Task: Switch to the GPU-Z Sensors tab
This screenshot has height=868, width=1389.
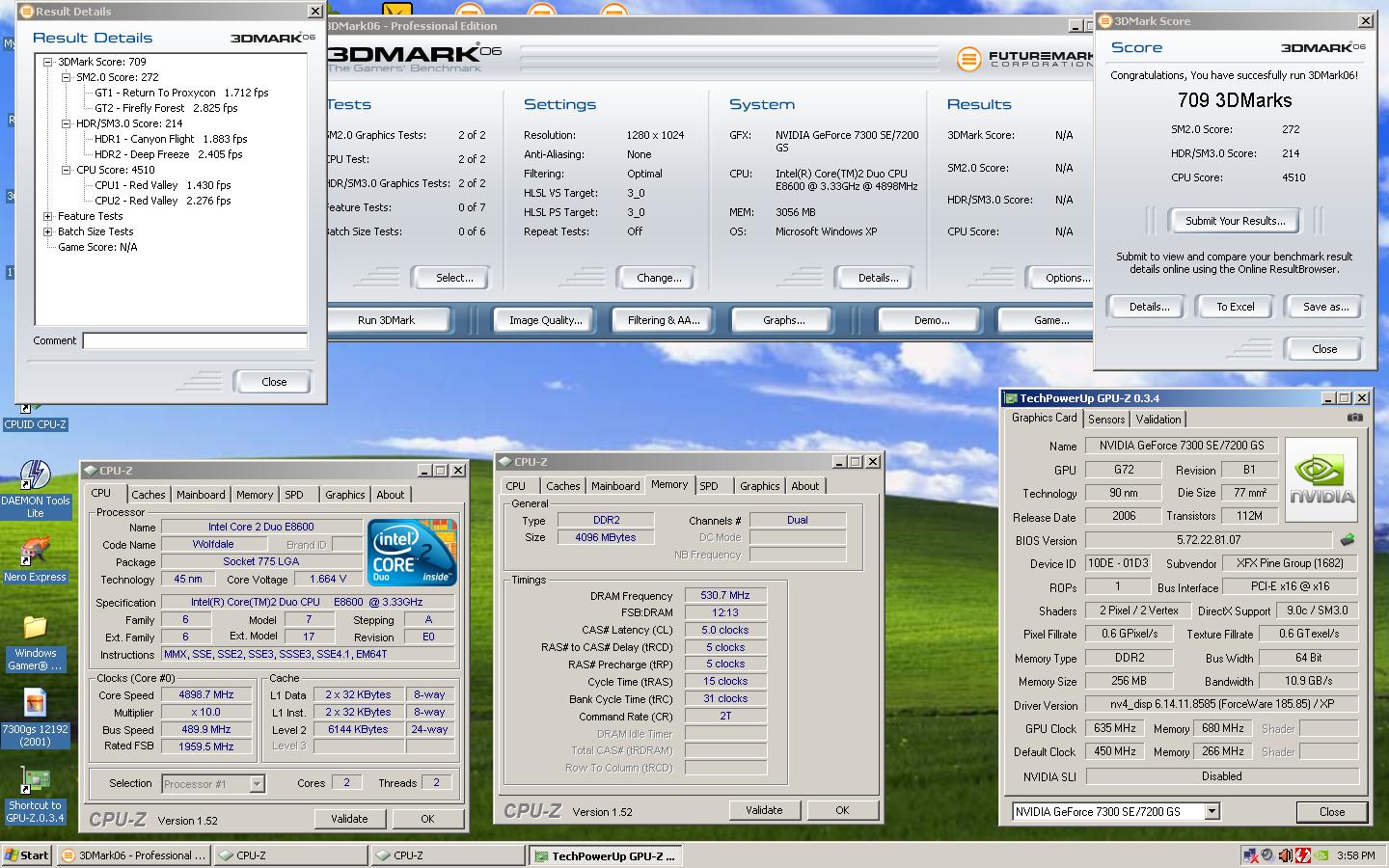Action: coord(1106,420)
